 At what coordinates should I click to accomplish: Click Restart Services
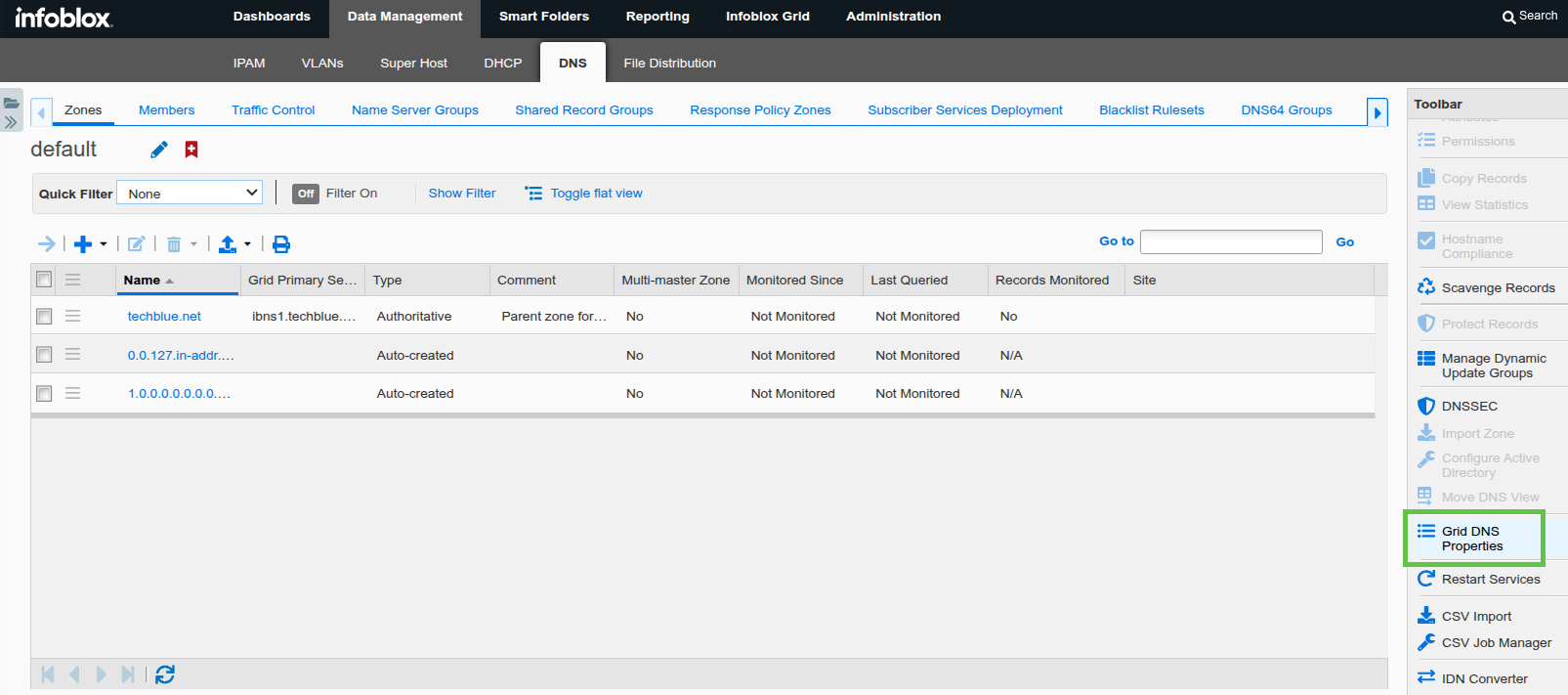[x=1479, y=579]
